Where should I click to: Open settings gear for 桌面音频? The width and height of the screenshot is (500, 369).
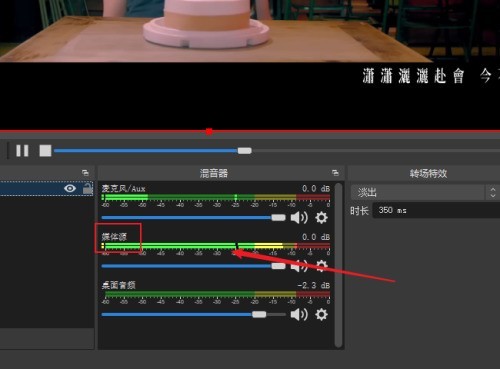point(321,314)
